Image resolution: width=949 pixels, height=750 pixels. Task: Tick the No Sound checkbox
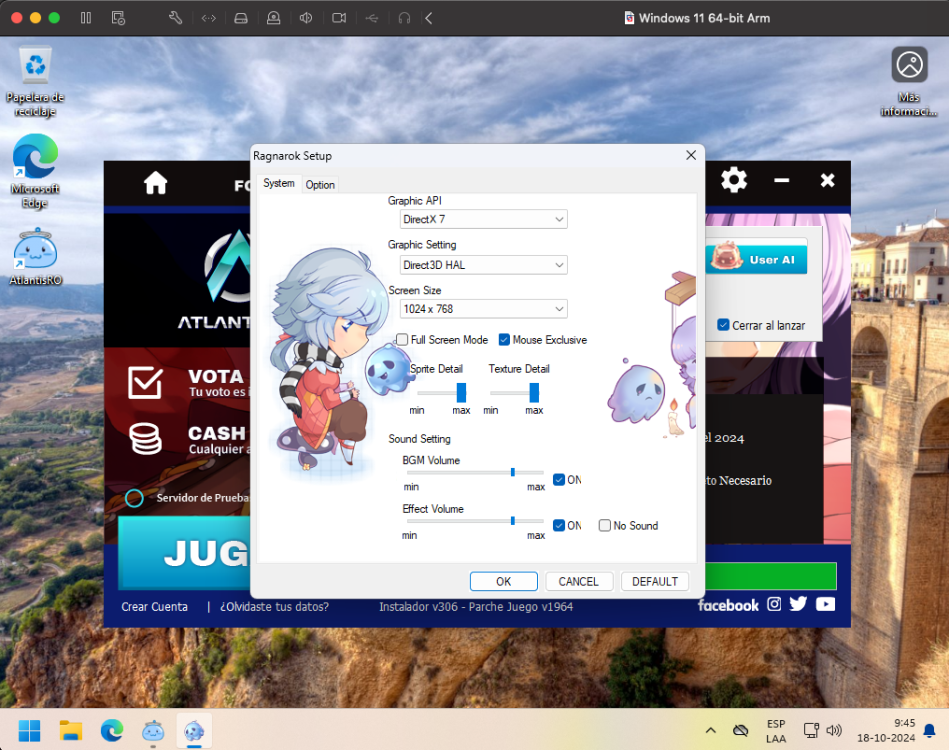pyautogui.click(x=605, y=525)
